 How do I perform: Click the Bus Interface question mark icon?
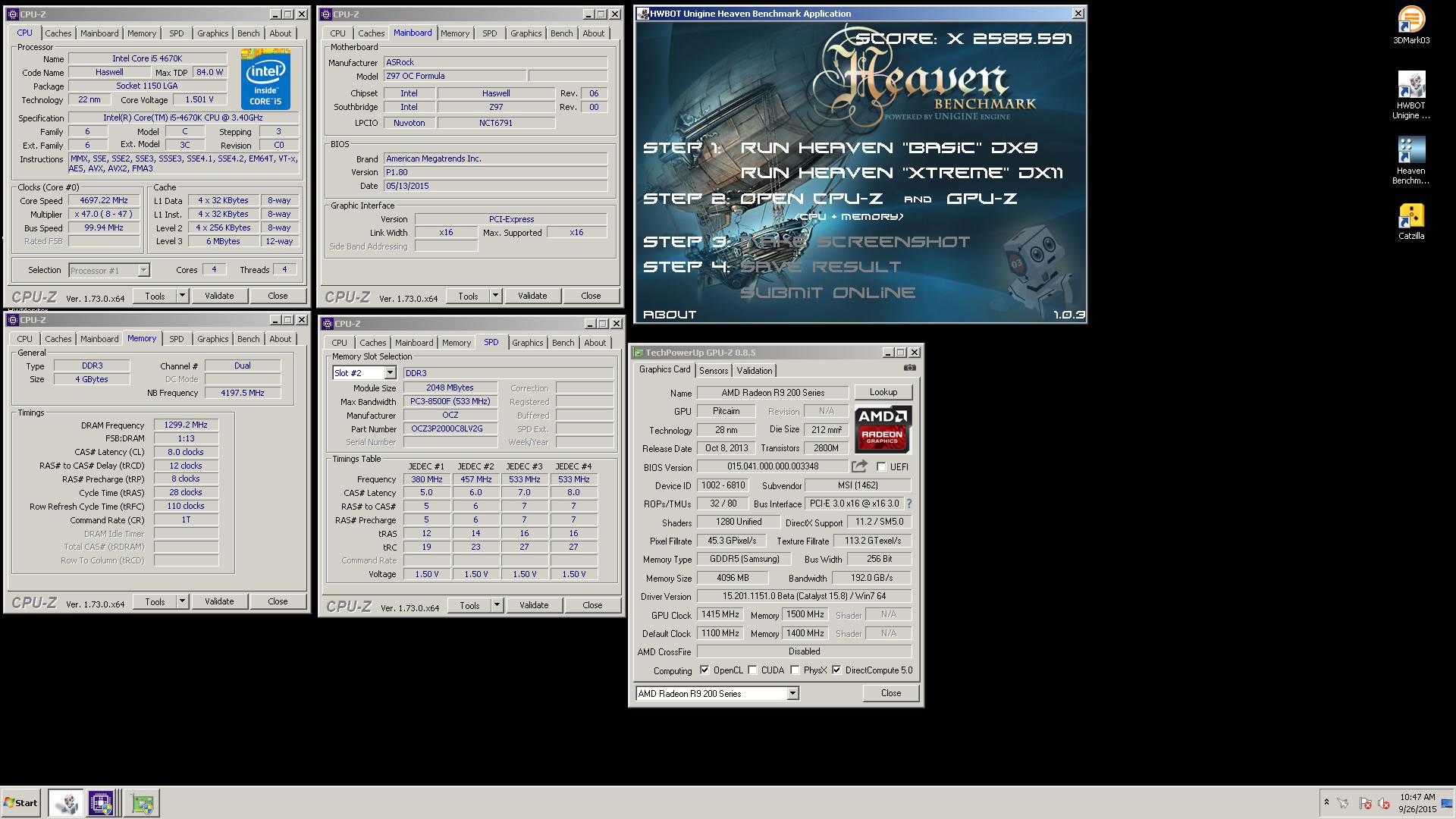coord(909,504)
